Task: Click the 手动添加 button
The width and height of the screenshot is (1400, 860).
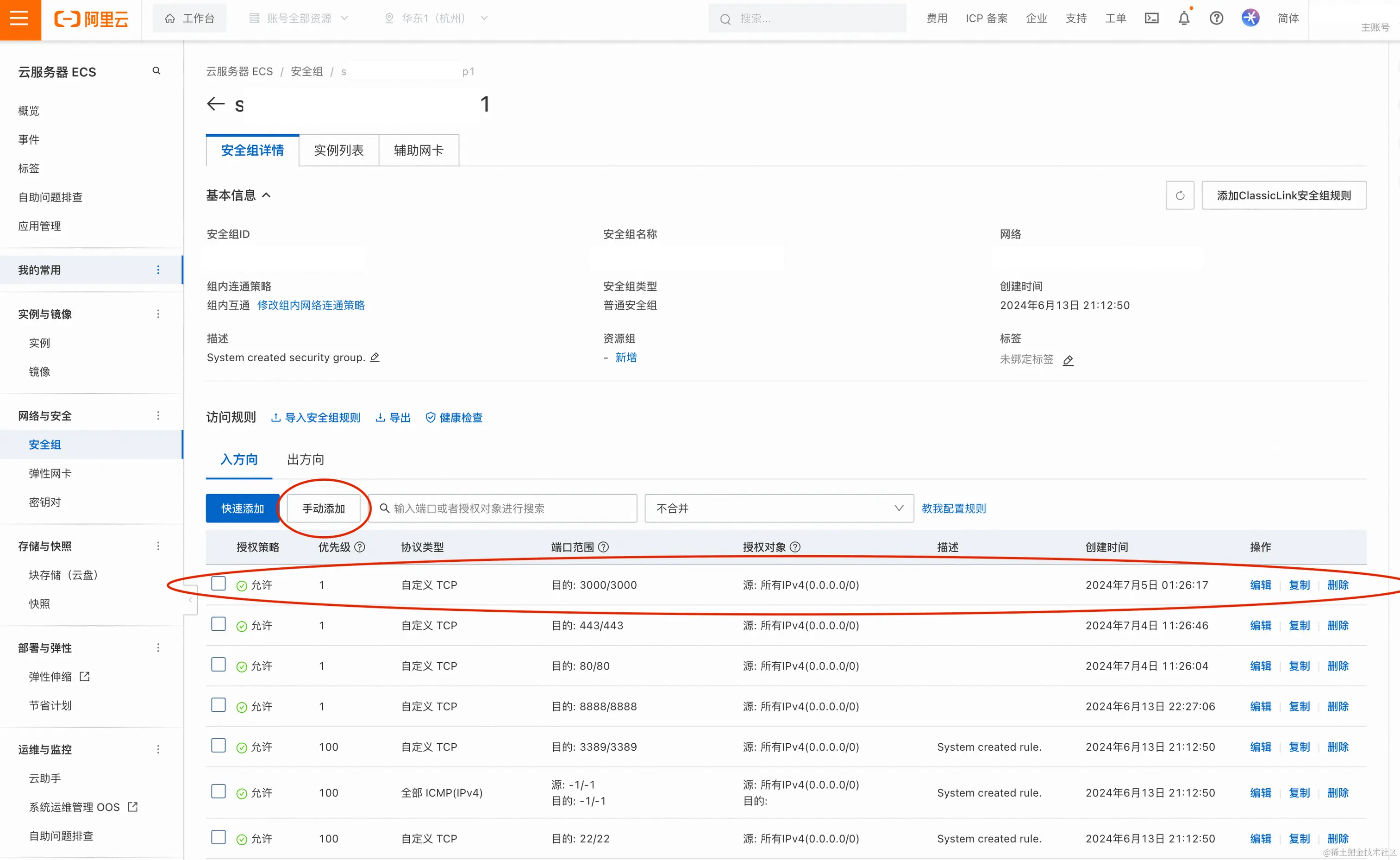Action: click(324, 508)
